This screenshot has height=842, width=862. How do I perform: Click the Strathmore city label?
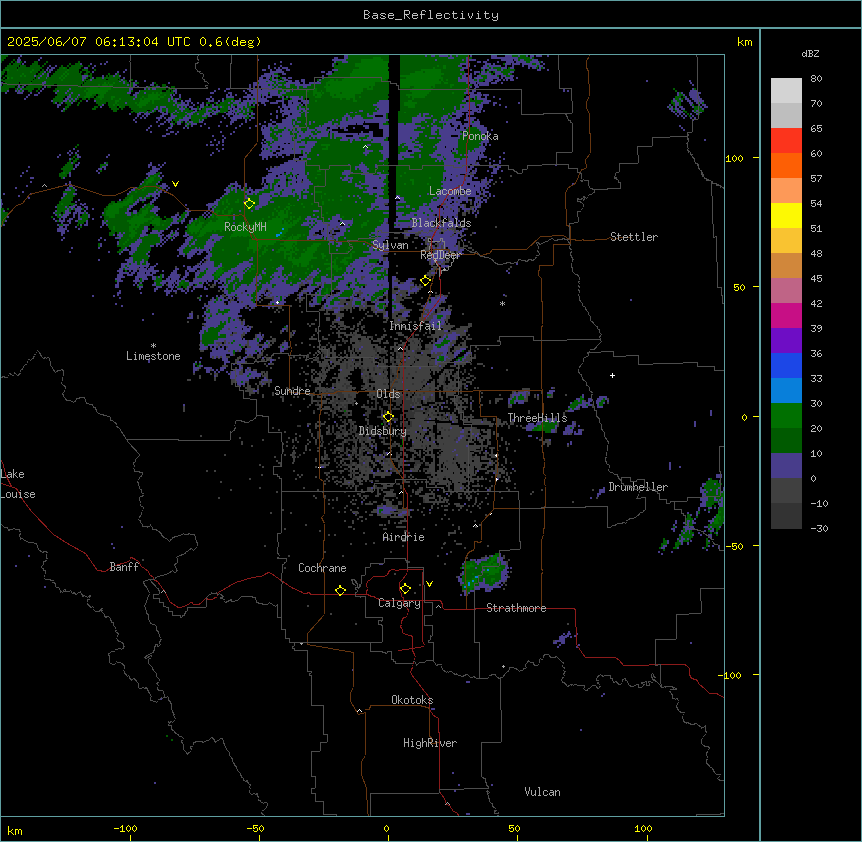(516, 608)
